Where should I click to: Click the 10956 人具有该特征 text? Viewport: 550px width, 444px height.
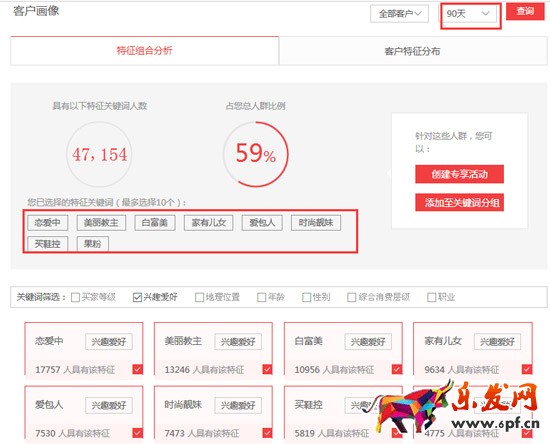tap(334, 370)
